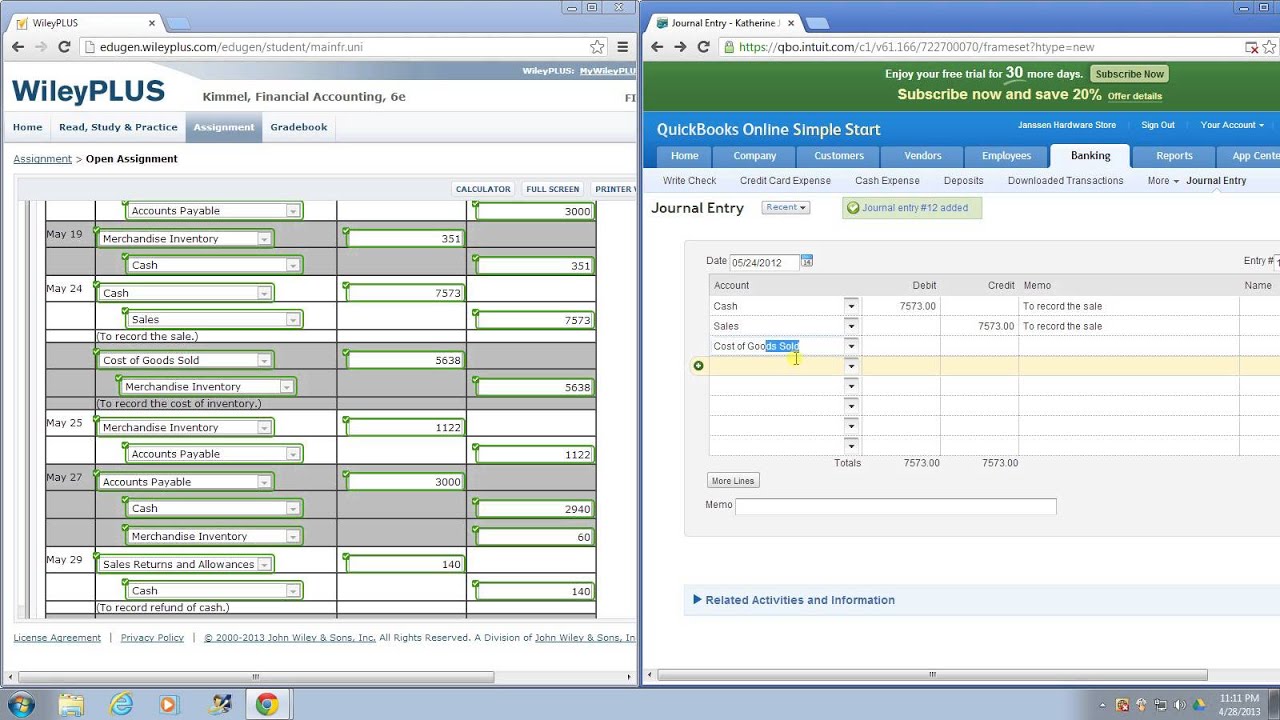Open the Reports tab
The height and width of the screenshot is (720, 1280).
point(1174,156)
